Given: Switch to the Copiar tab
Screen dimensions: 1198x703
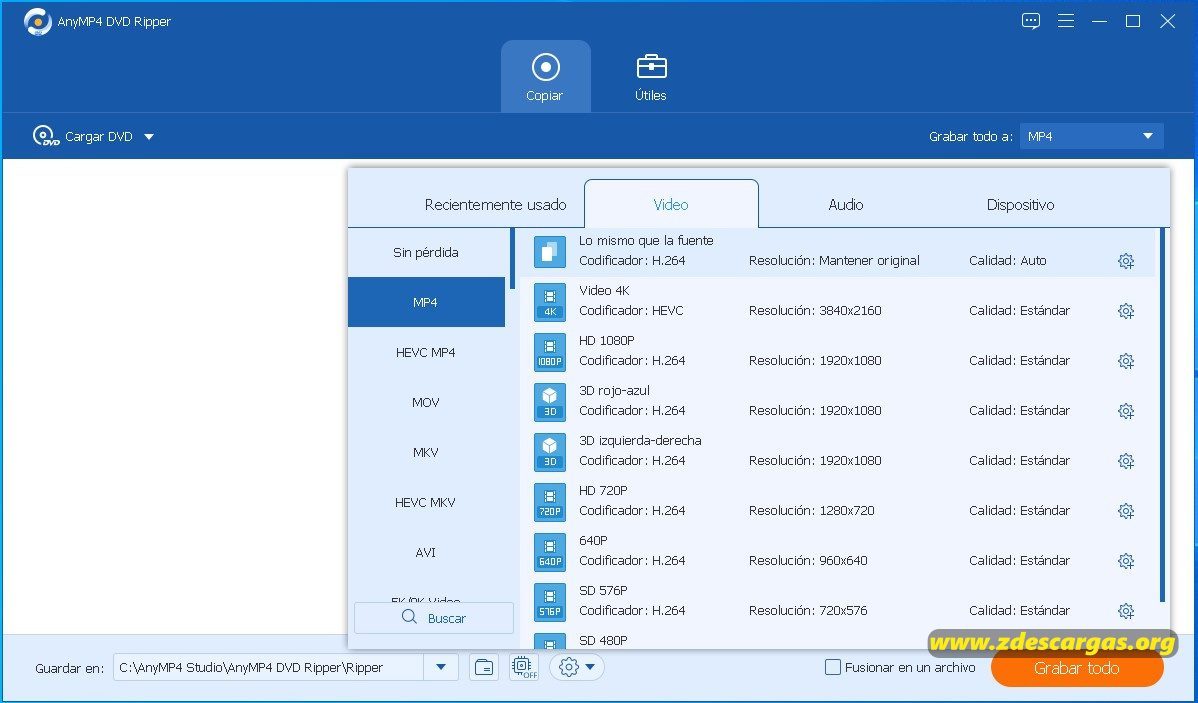Looking at the screenshot, I should pos(545,76).
